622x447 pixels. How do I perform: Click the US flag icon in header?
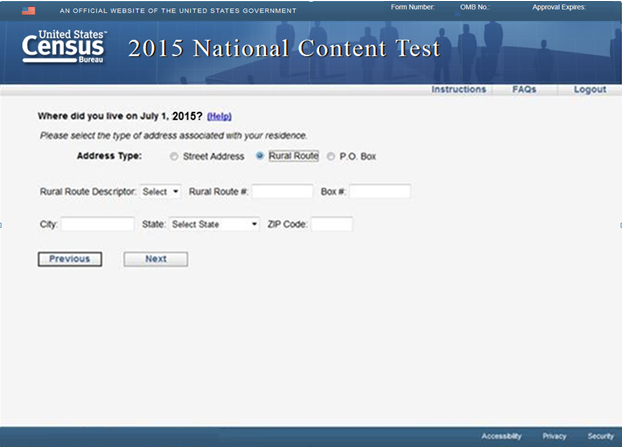point(28,11)
